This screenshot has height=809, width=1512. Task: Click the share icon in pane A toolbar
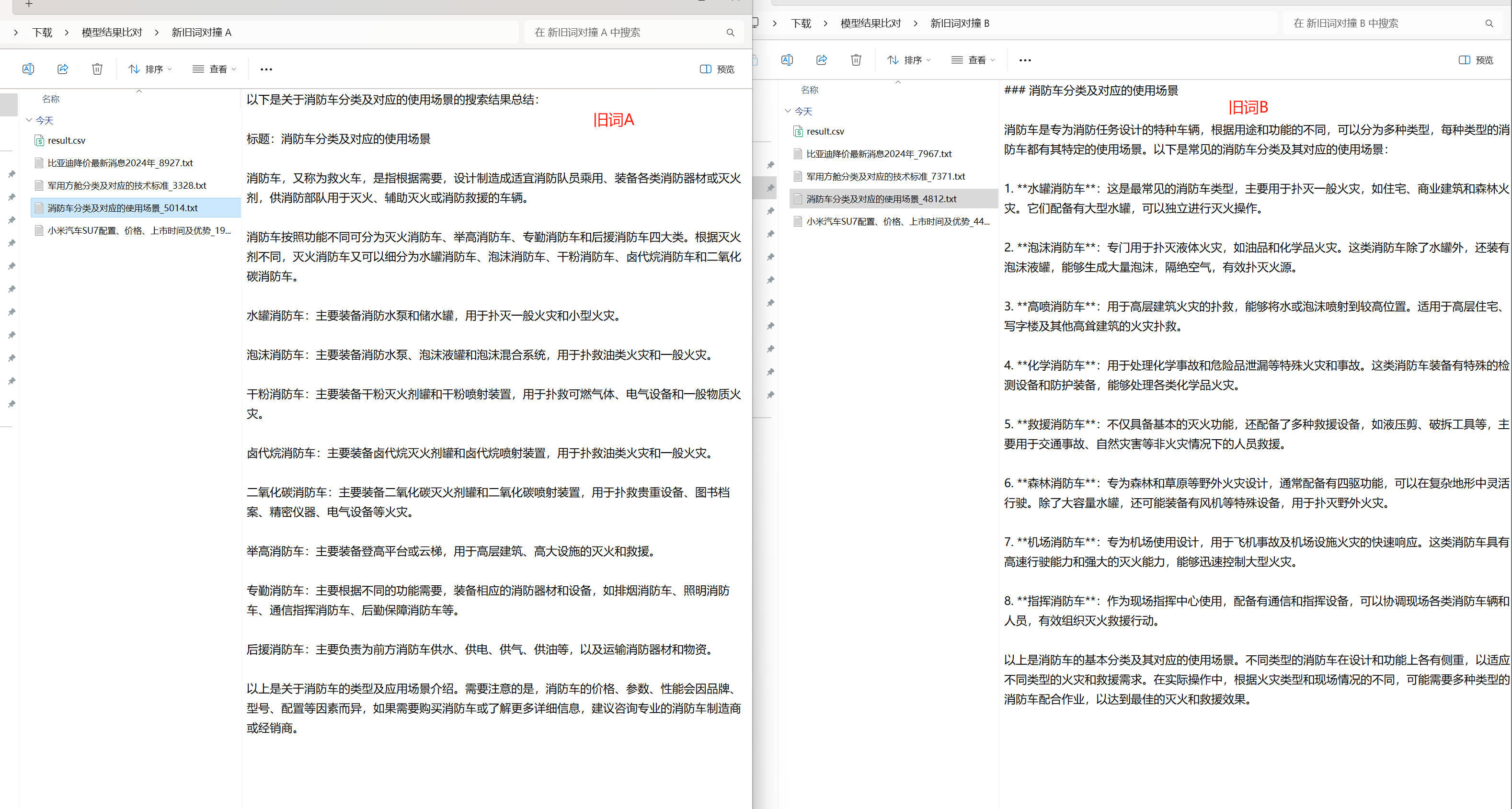(62, 68)
